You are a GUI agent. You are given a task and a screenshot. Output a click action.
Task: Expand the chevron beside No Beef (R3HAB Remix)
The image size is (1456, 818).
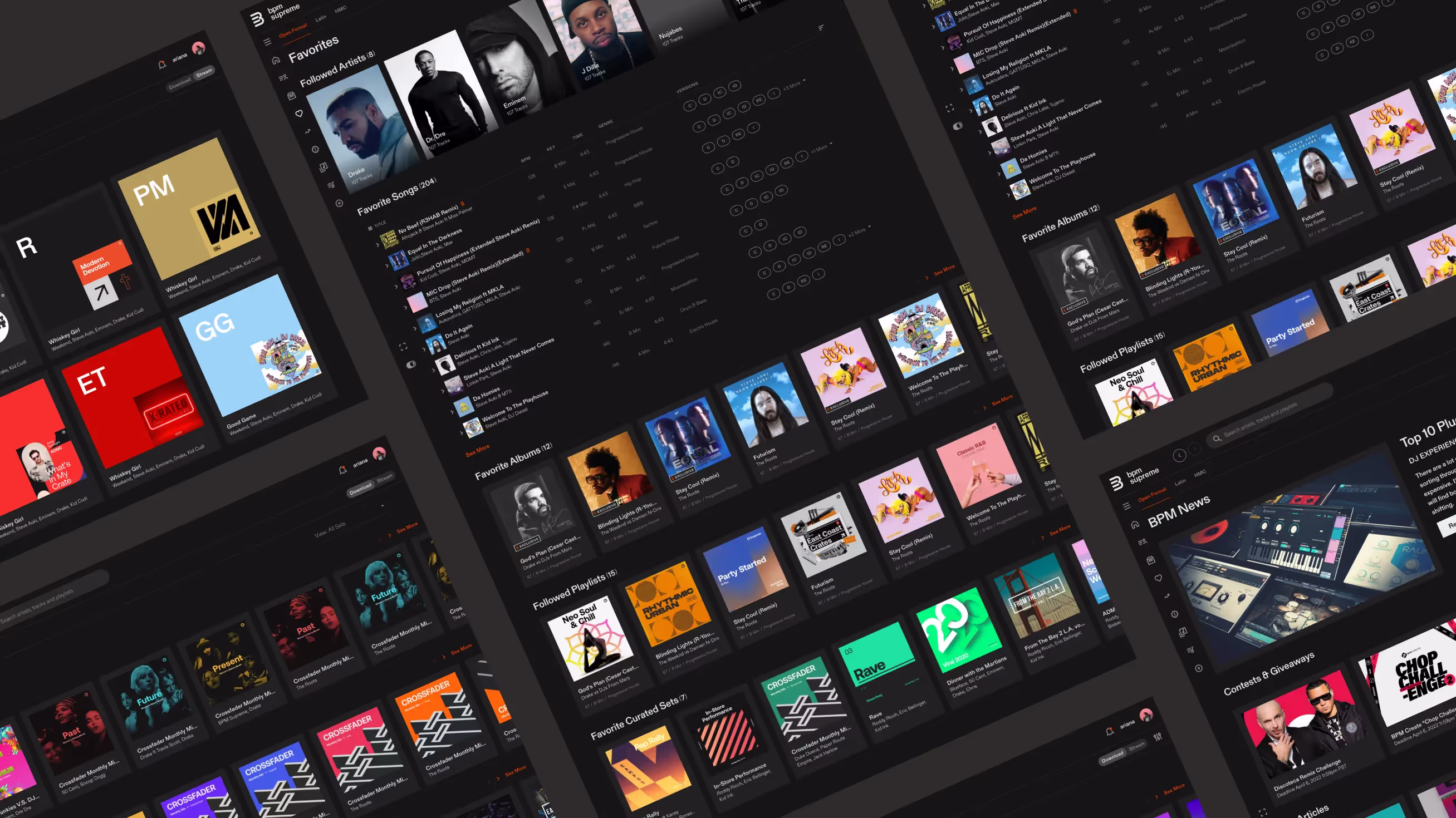click(x=377, y=245)
